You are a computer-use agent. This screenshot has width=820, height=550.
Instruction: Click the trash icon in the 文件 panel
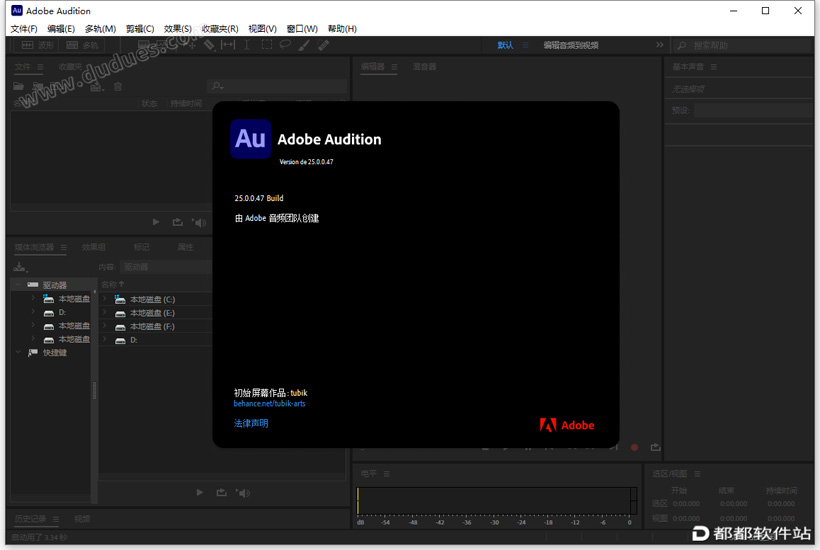point(118,87)
